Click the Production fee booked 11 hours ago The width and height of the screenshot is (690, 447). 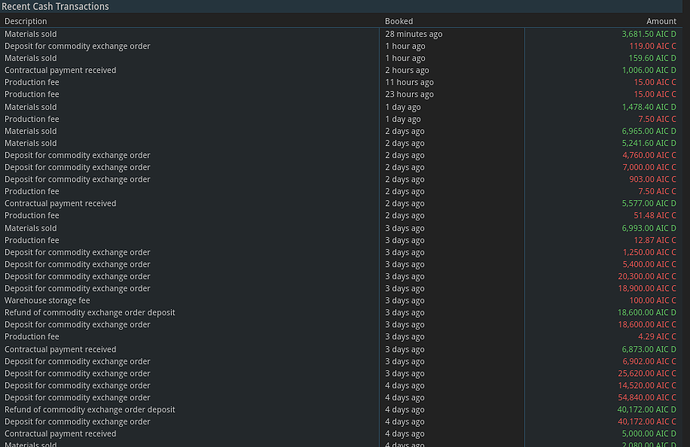pos(32,82)
